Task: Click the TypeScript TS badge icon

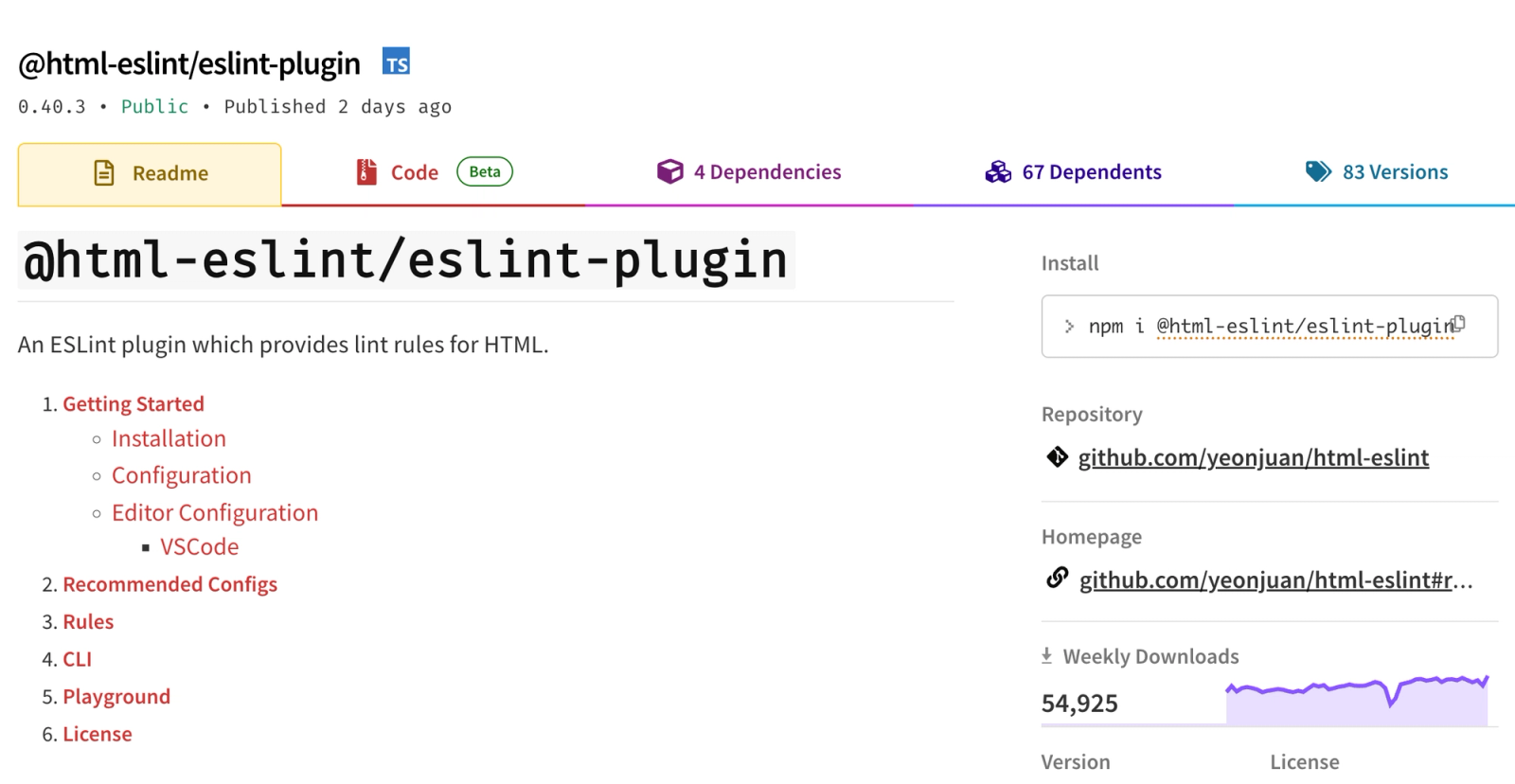Action: click(396, 62)
